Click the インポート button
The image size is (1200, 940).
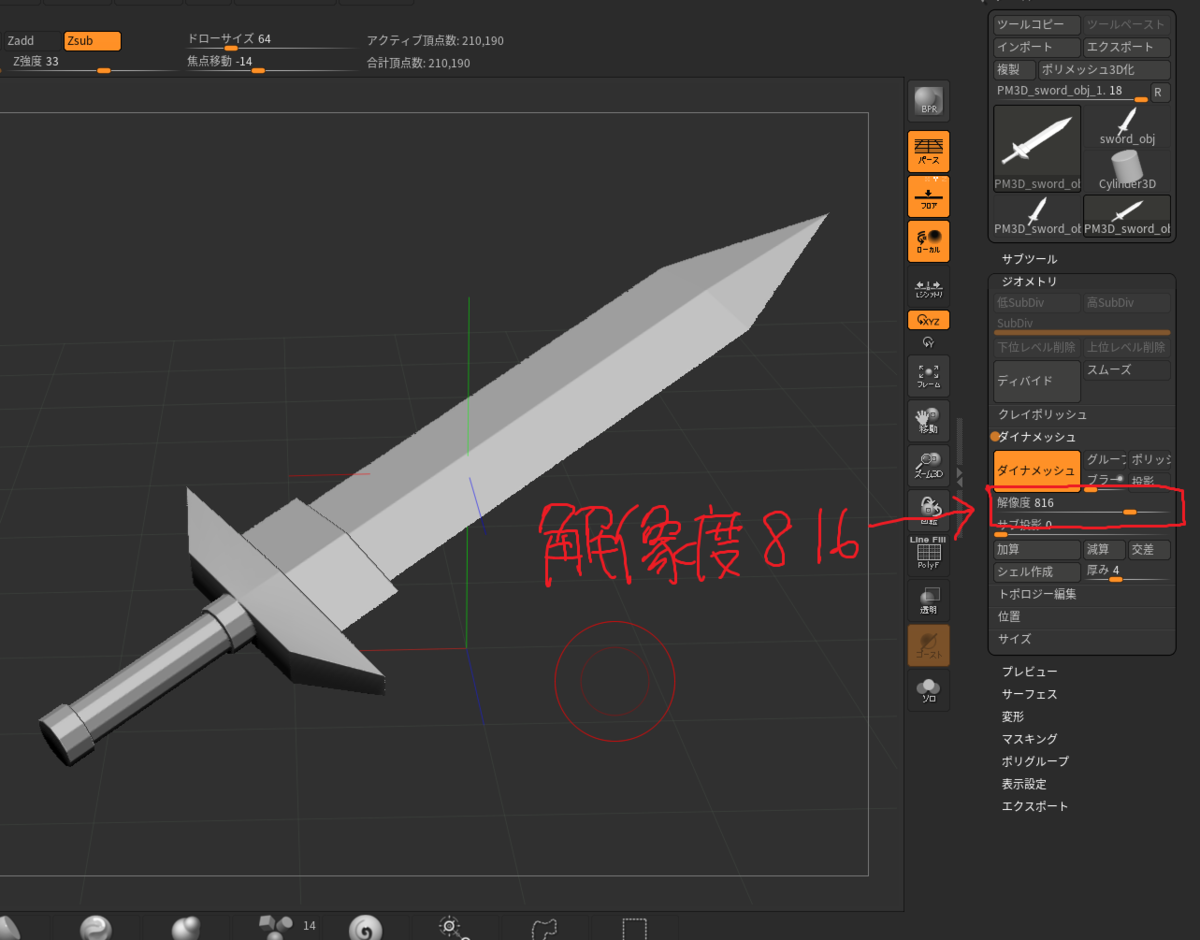[1037, 47]
